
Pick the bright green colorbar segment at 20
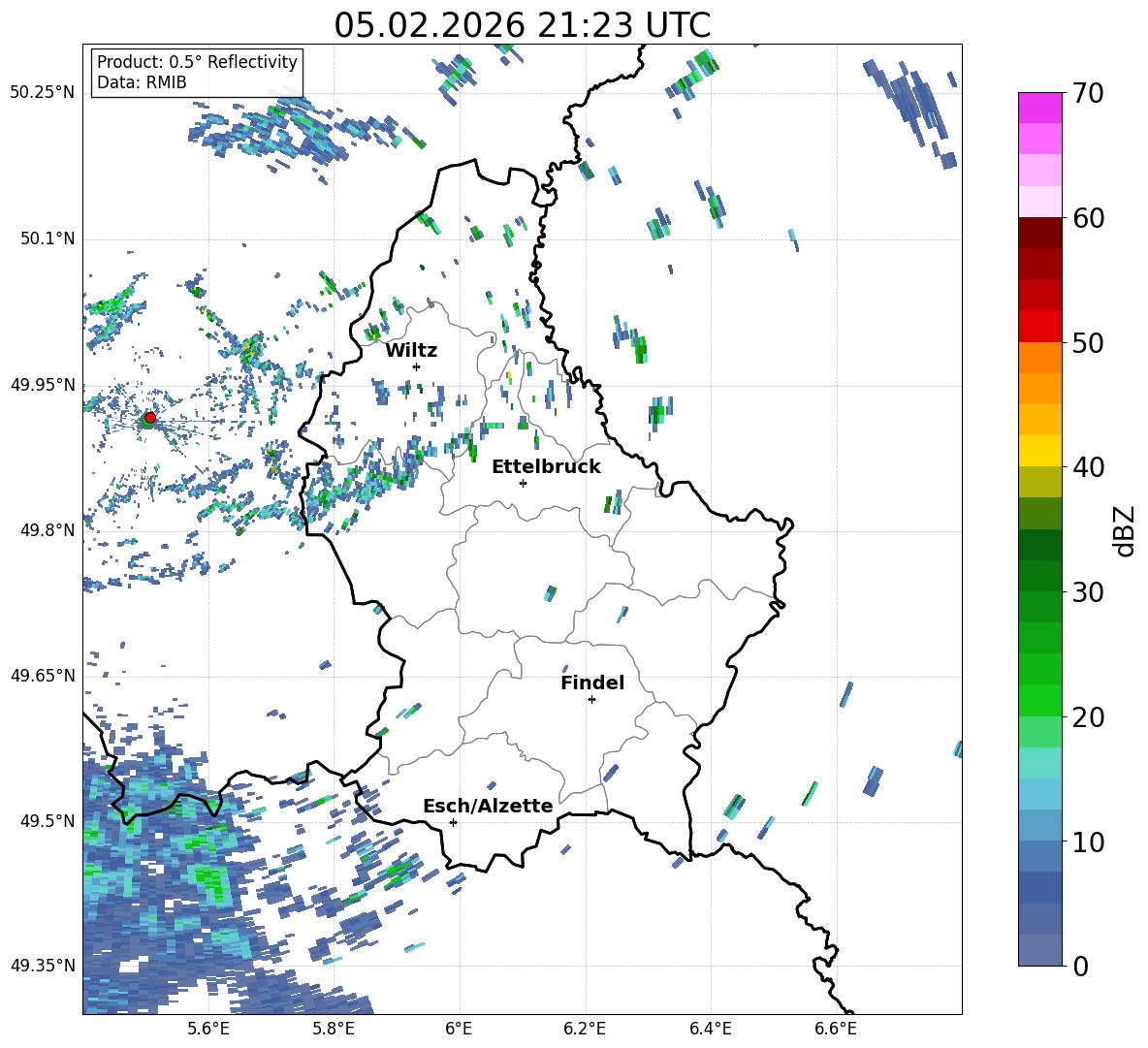[x=1040, y=700]
